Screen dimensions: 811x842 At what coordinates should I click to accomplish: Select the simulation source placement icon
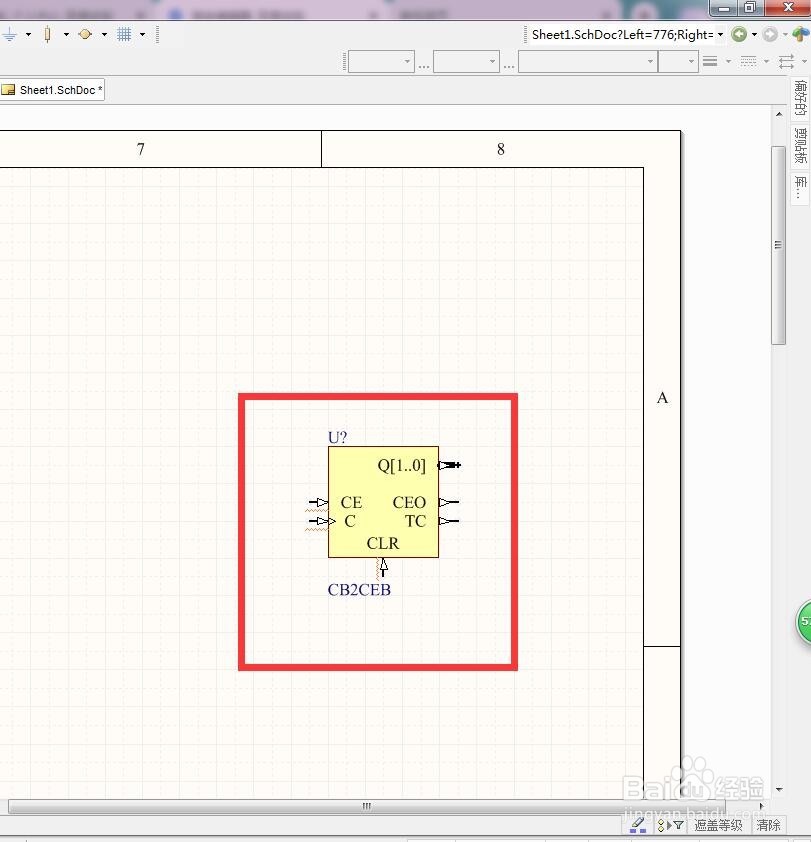pos(85,35)
